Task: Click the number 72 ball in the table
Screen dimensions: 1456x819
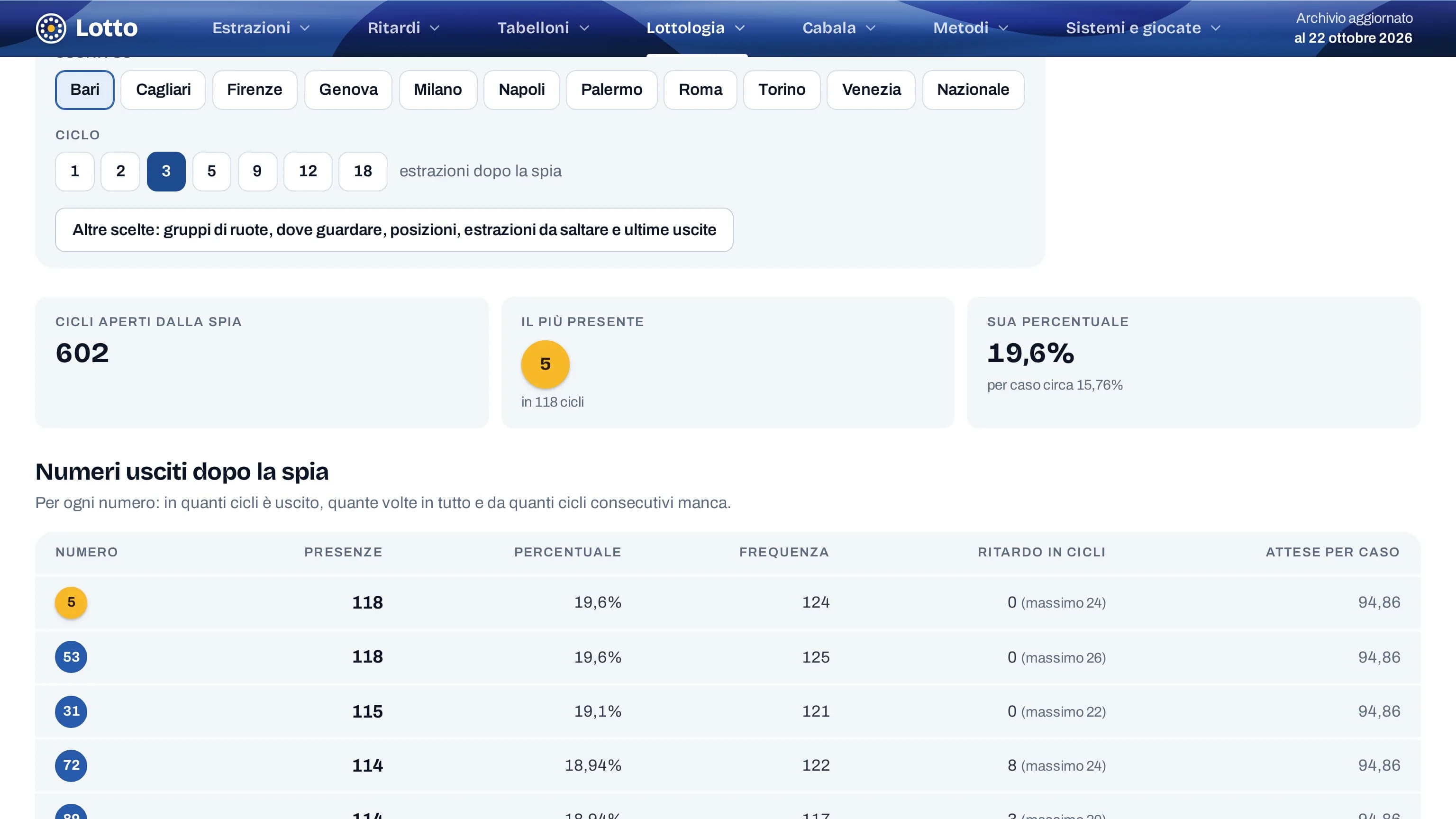Action: tap(71, 765)
